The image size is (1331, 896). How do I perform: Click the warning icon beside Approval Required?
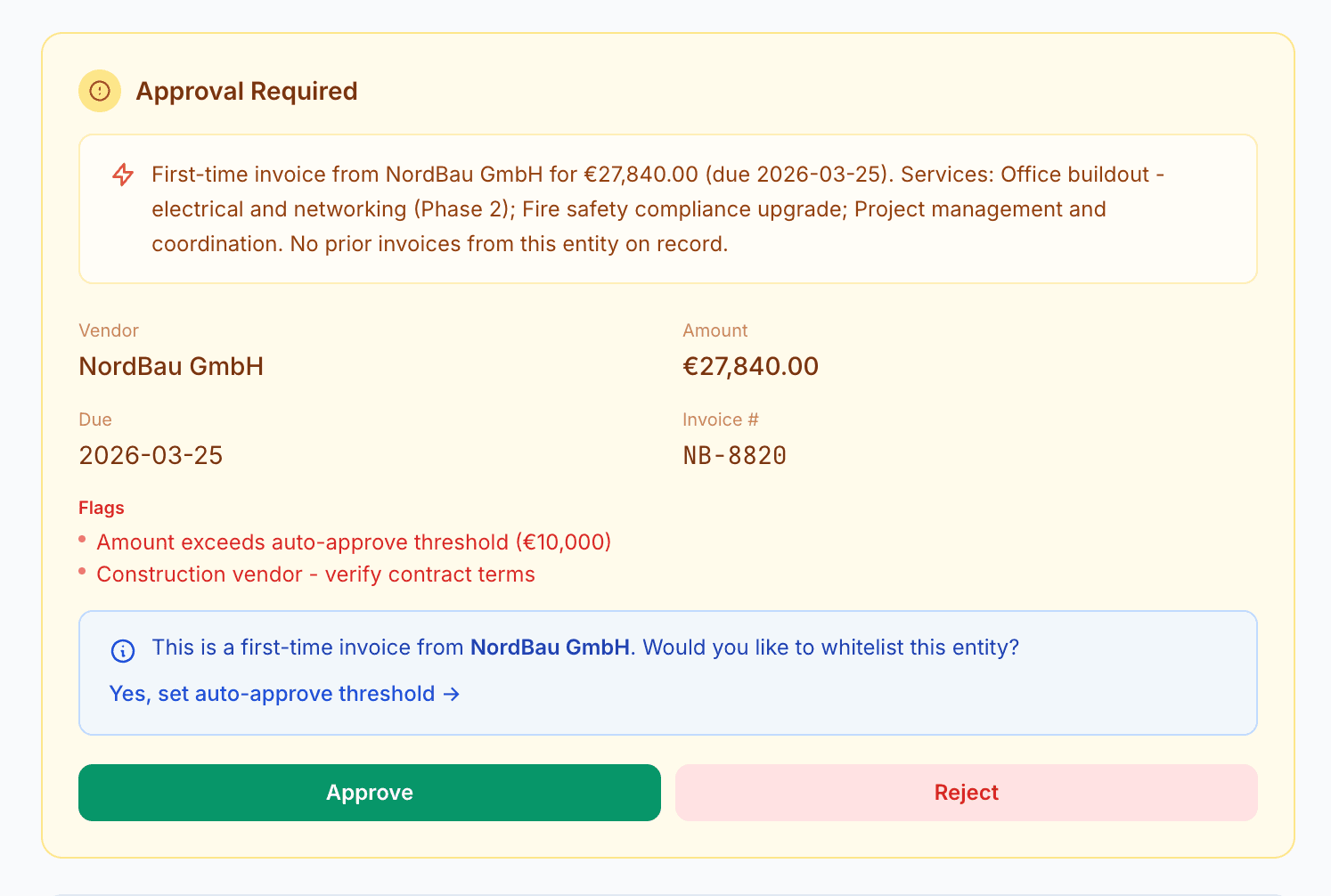click(100, 91)
